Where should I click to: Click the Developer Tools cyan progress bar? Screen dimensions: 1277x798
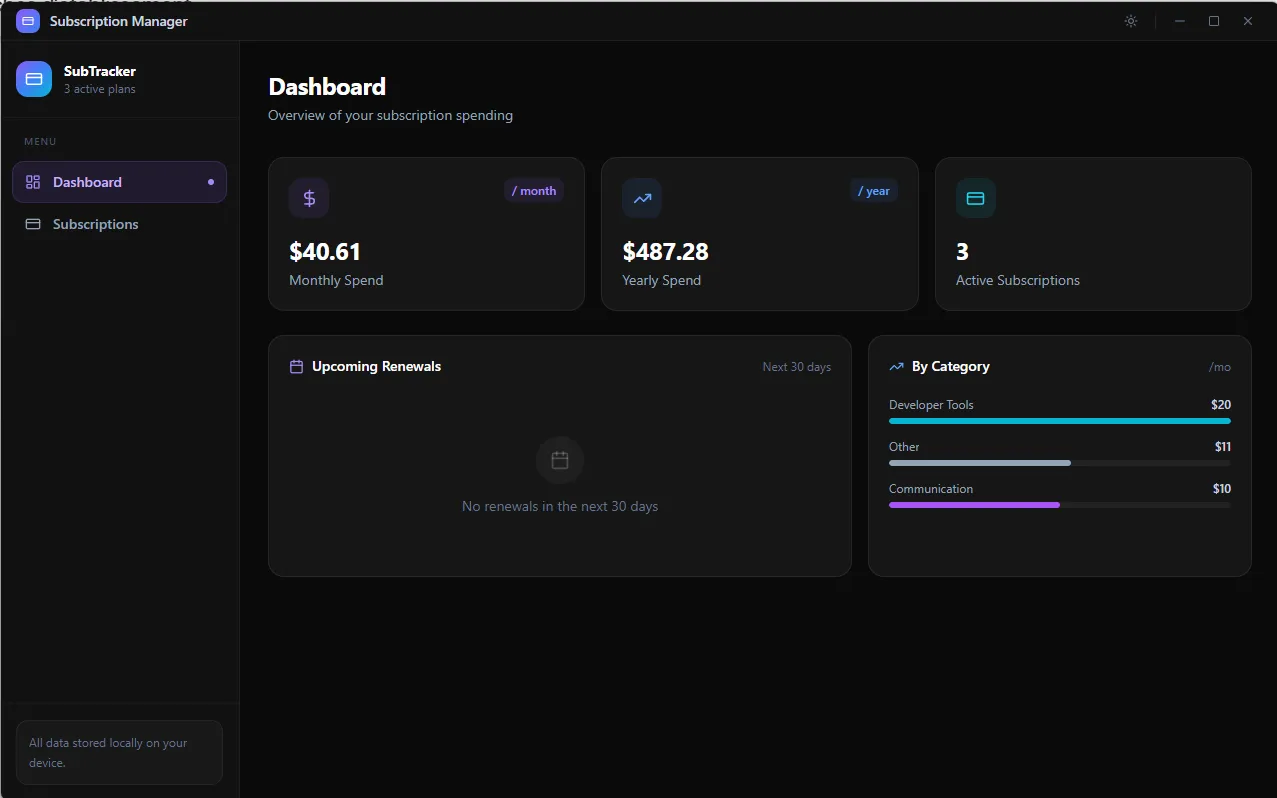coord(1060,421)
